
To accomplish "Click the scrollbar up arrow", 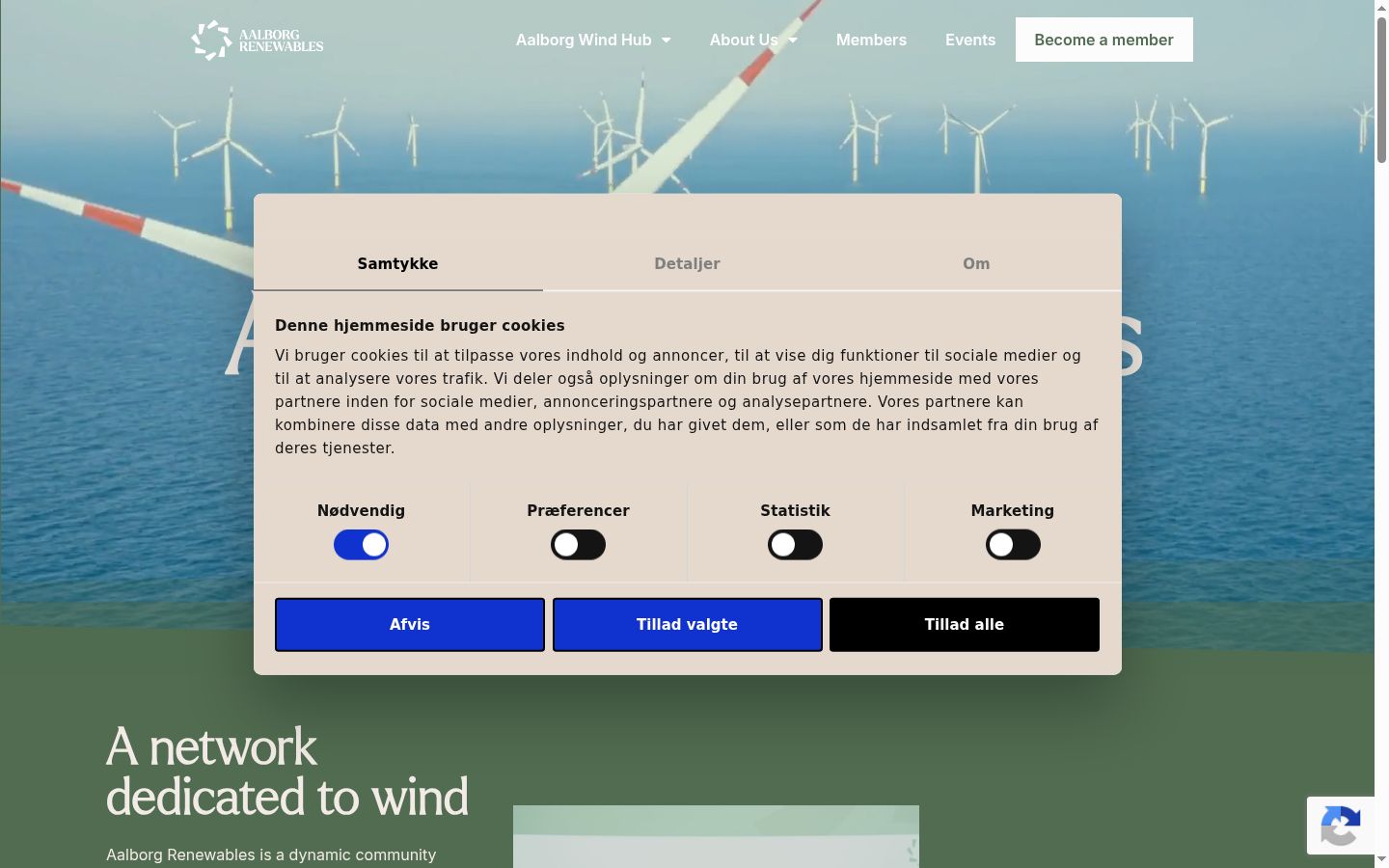I will 1381,8.
